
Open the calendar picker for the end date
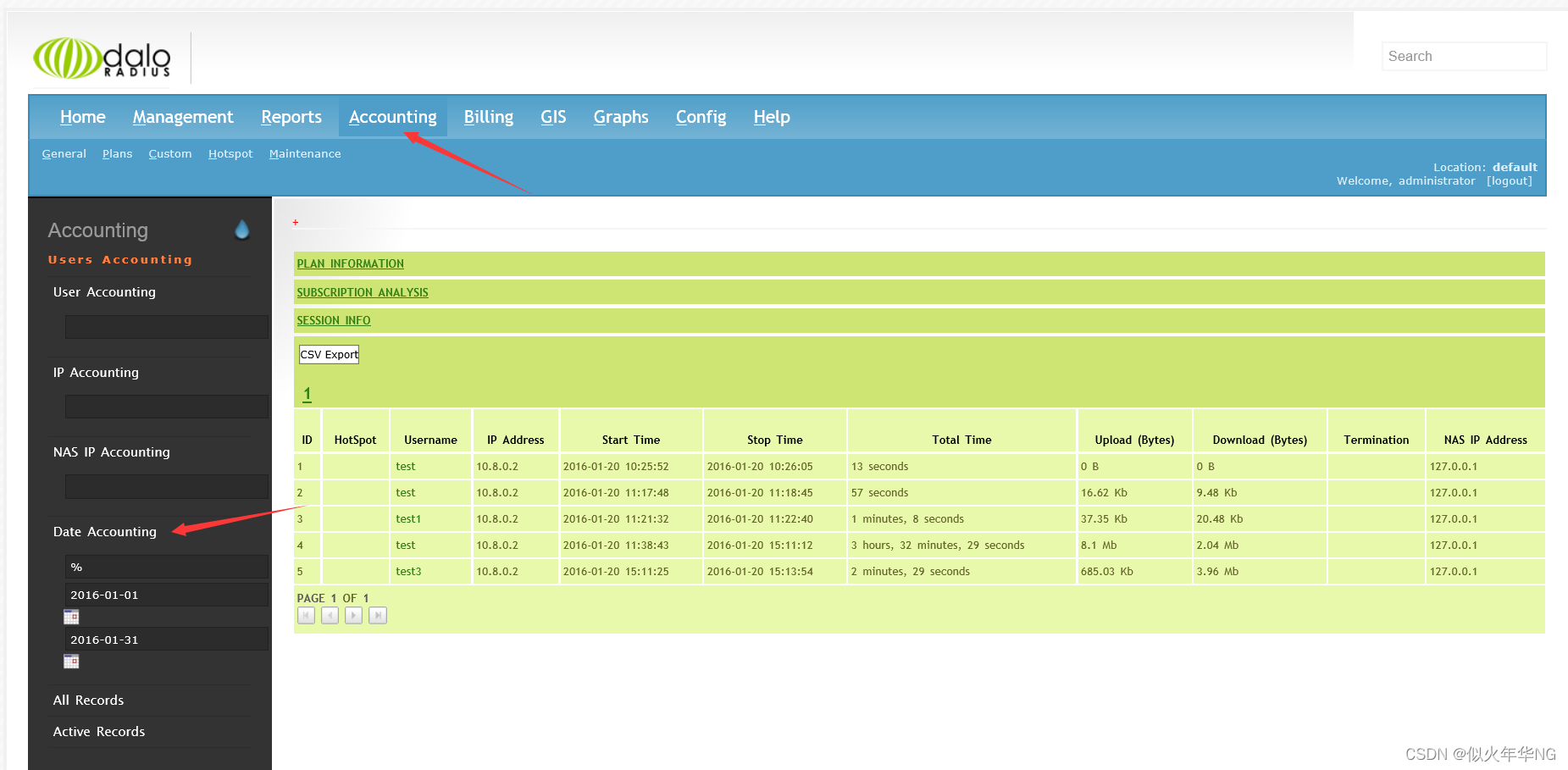tap(71, 661)
